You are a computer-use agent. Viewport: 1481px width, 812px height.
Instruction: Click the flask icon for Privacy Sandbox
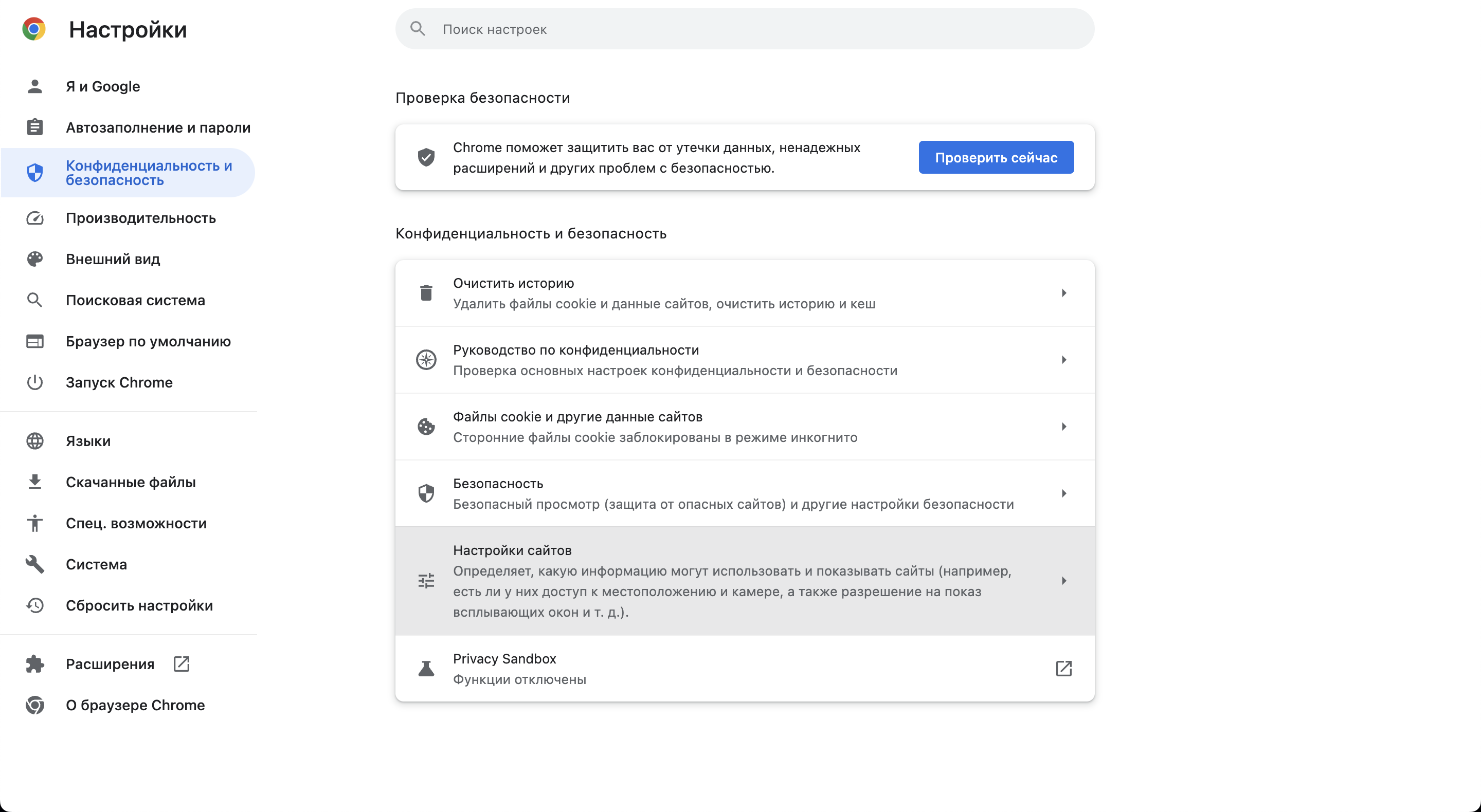tap(426, 668)
